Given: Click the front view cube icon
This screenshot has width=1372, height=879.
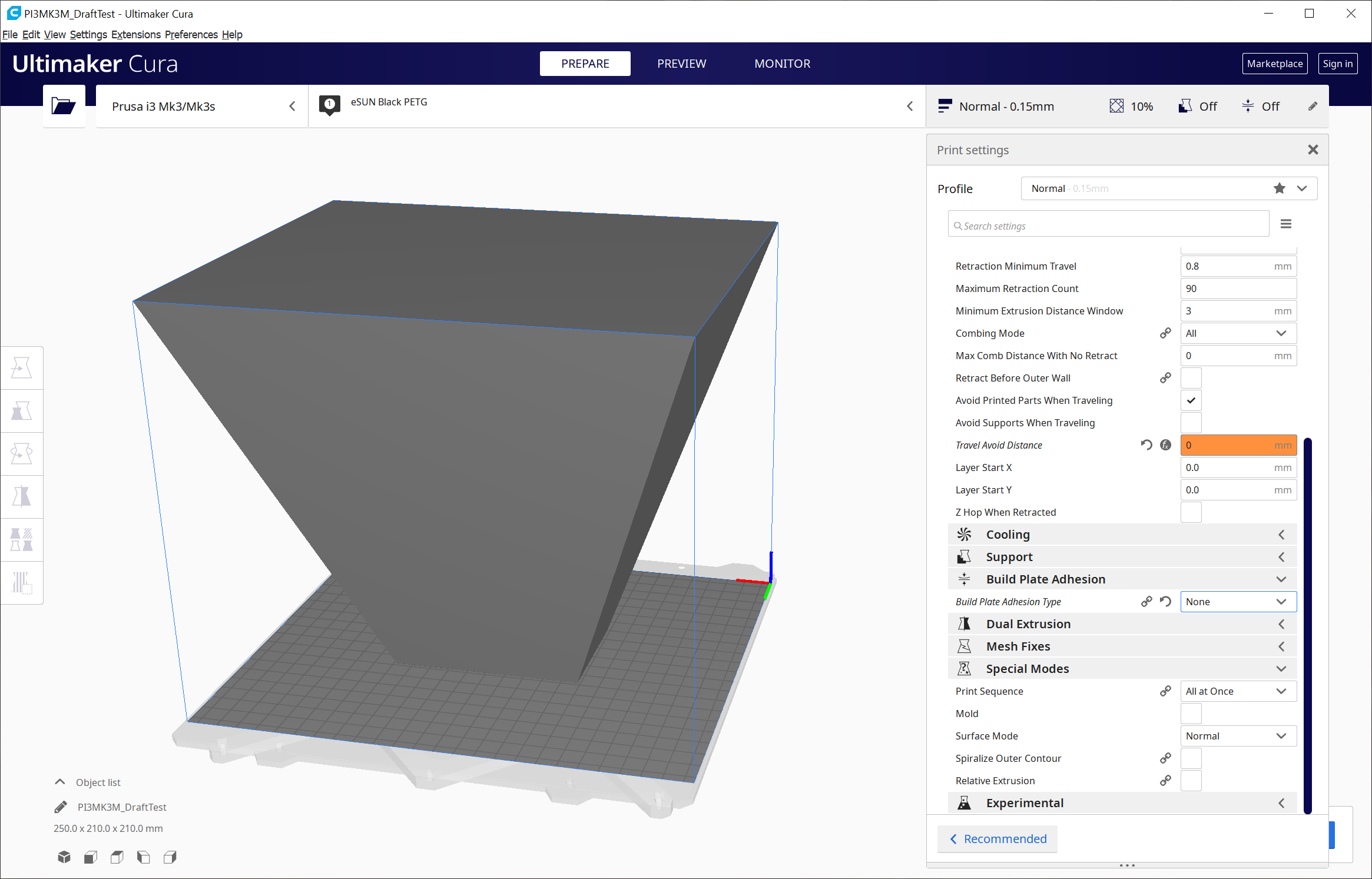Looking at the screenshot, I should [x=90, y=857].
